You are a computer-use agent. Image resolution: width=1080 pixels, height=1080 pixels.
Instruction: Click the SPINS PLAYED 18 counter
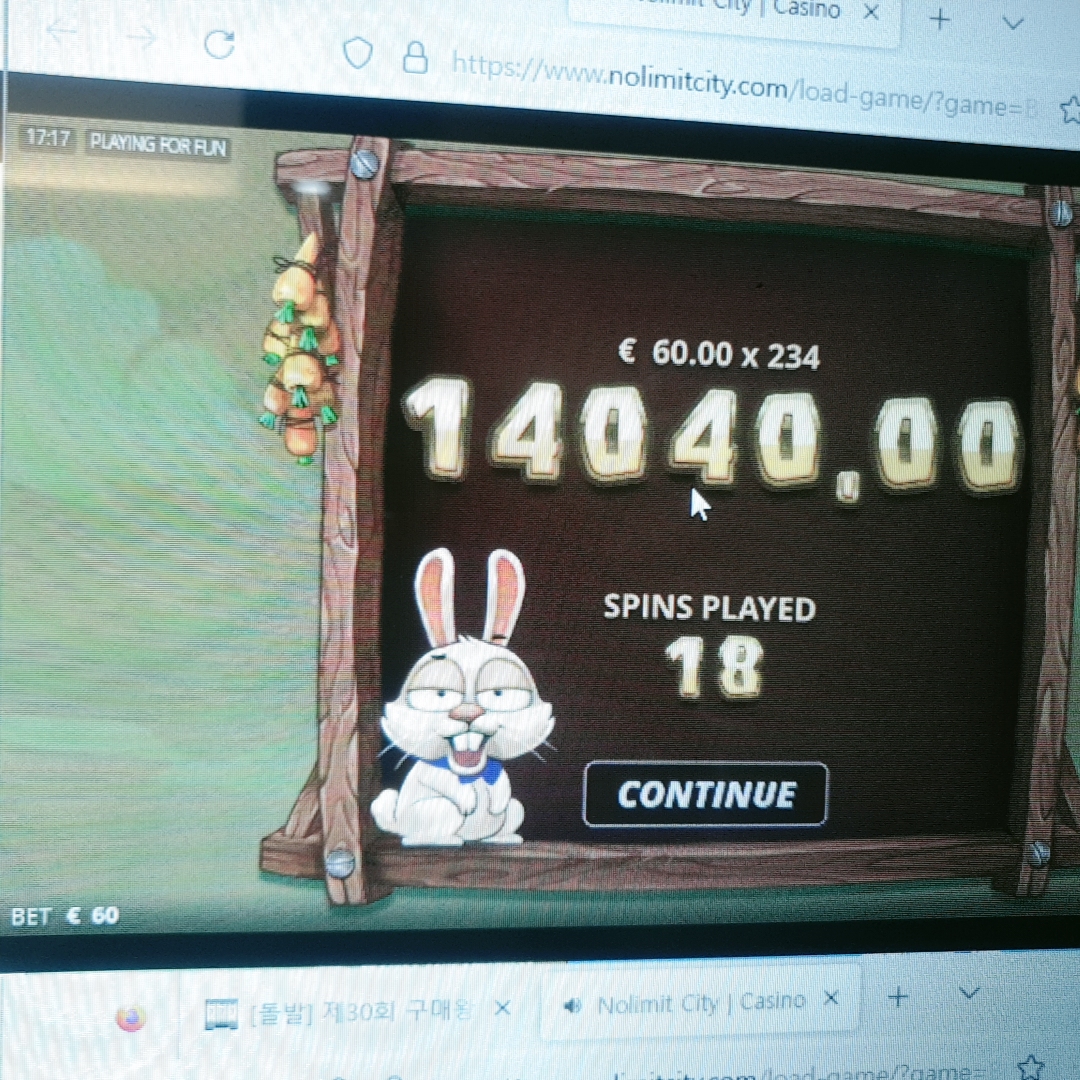pyautogui.click(x=710, y=645)
